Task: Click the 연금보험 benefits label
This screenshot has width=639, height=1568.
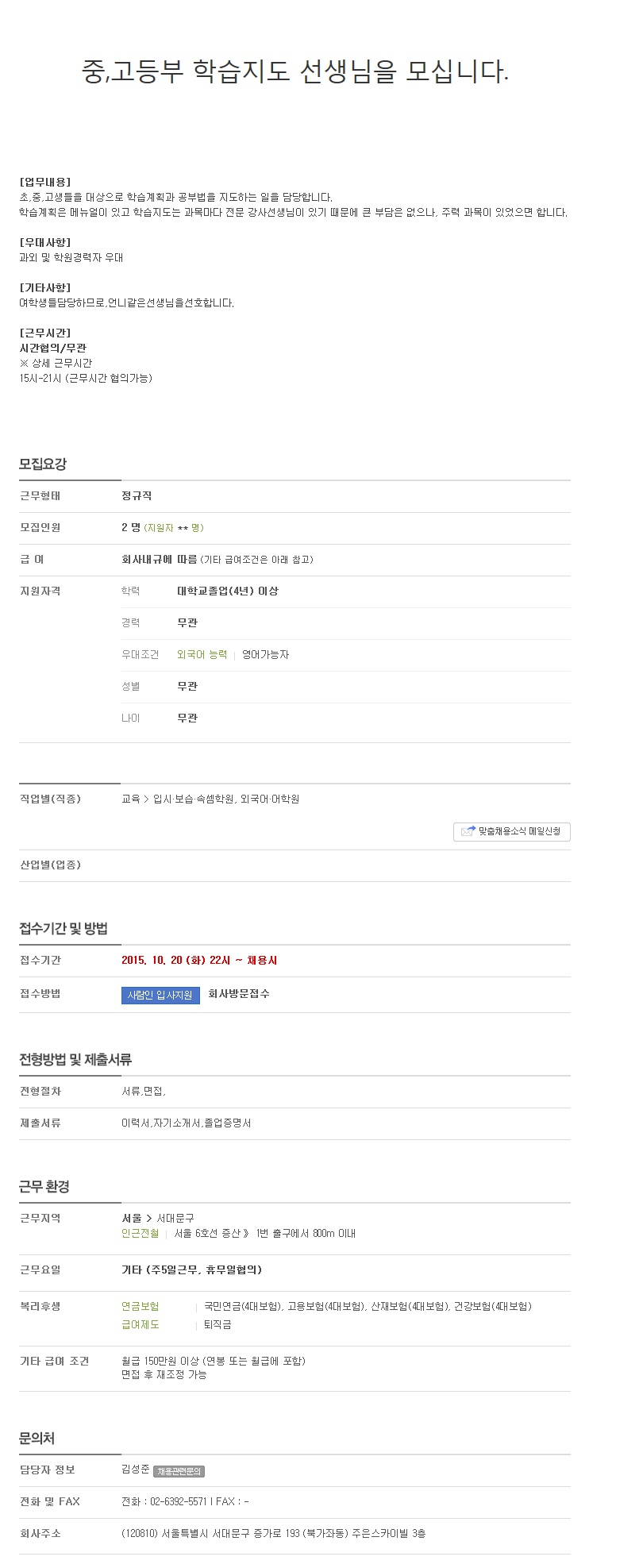Action: point(140,1306)
